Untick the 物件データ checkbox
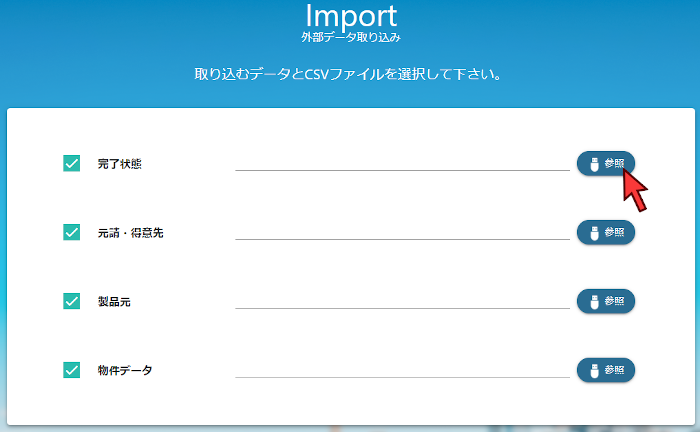Screen dimensions: 700x432 point(72,370)
